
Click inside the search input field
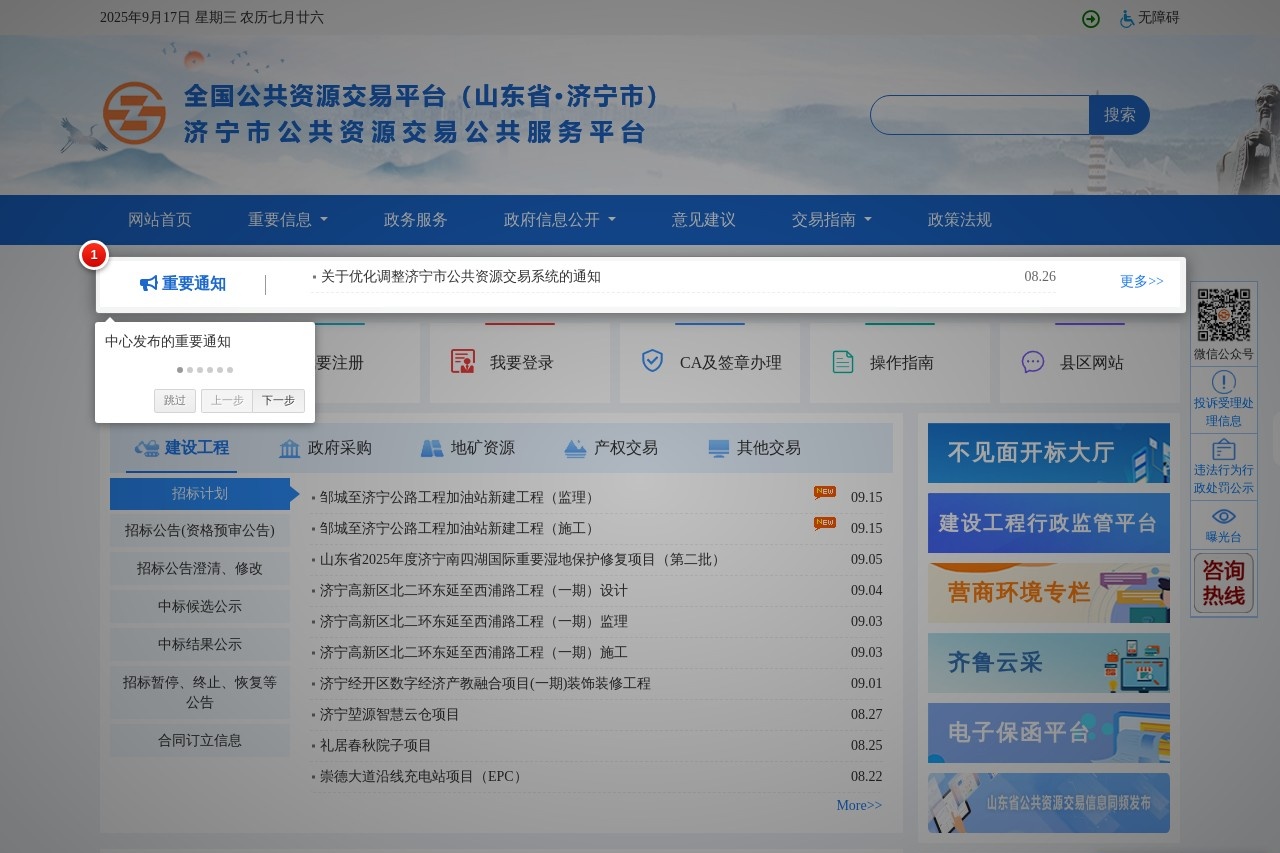point(979,114)
